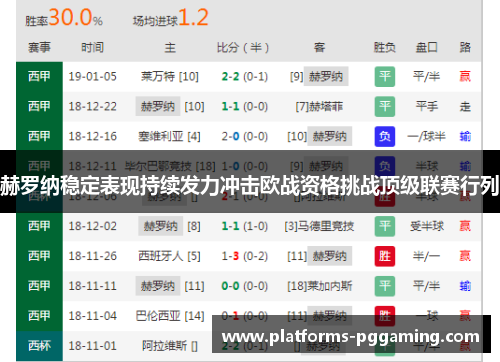Click the 一/球半 handicap value
This screenshot has width=500, height=362.
pyautogui.click(x=427, y=136)
